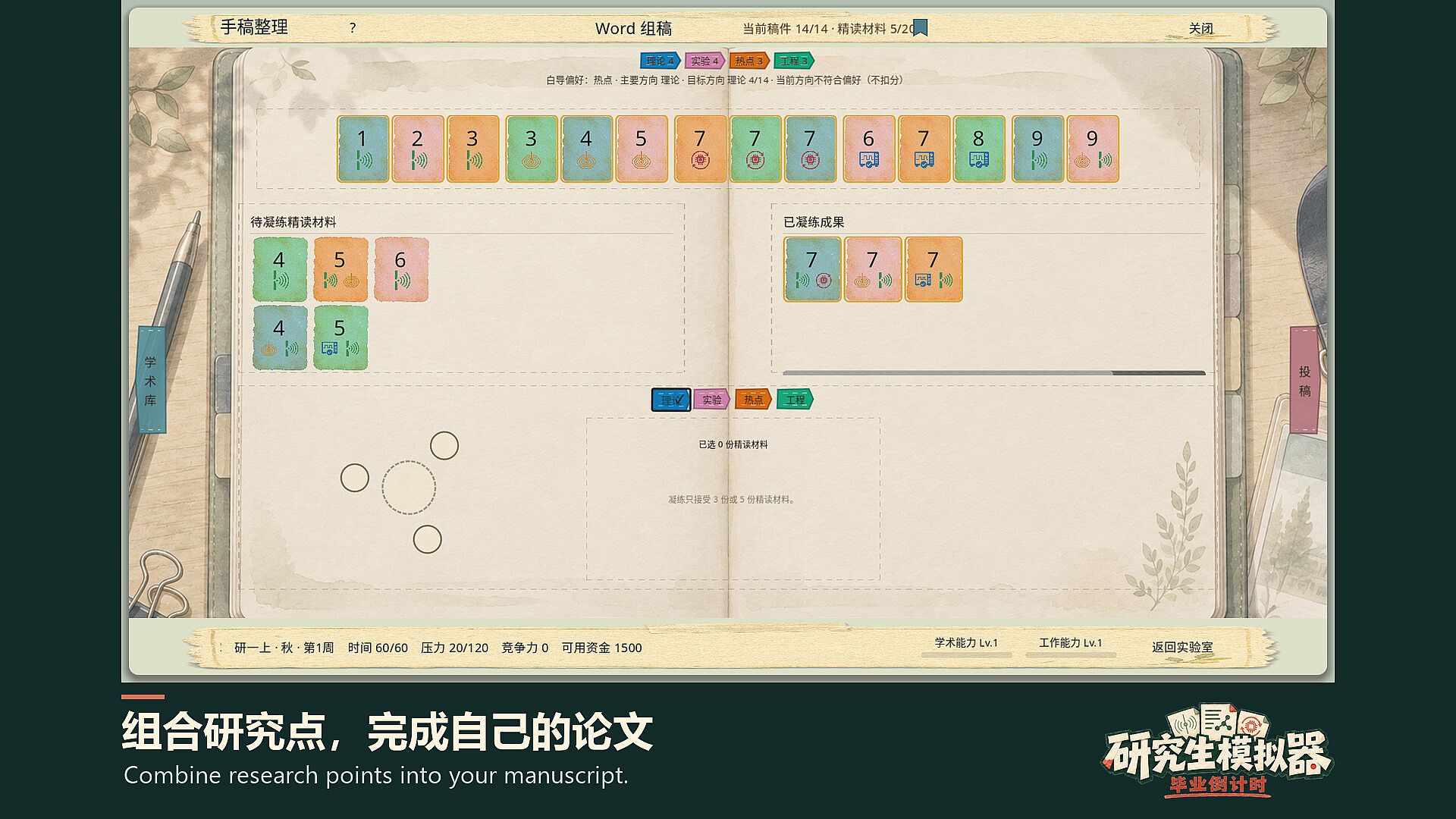Open the 投稿 side tab
This screenshot has height=819, width=1456.
[1304, 380]
